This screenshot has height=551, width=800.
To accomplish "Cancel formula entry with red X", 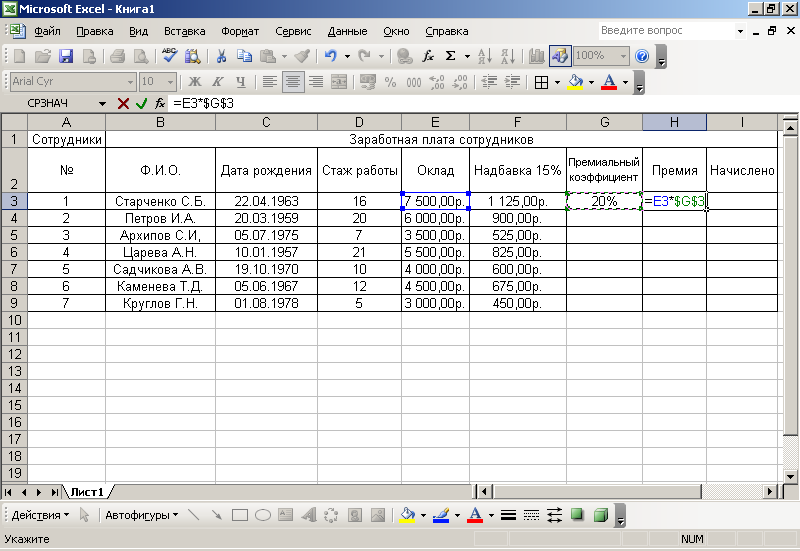I will tap(123, 104).
